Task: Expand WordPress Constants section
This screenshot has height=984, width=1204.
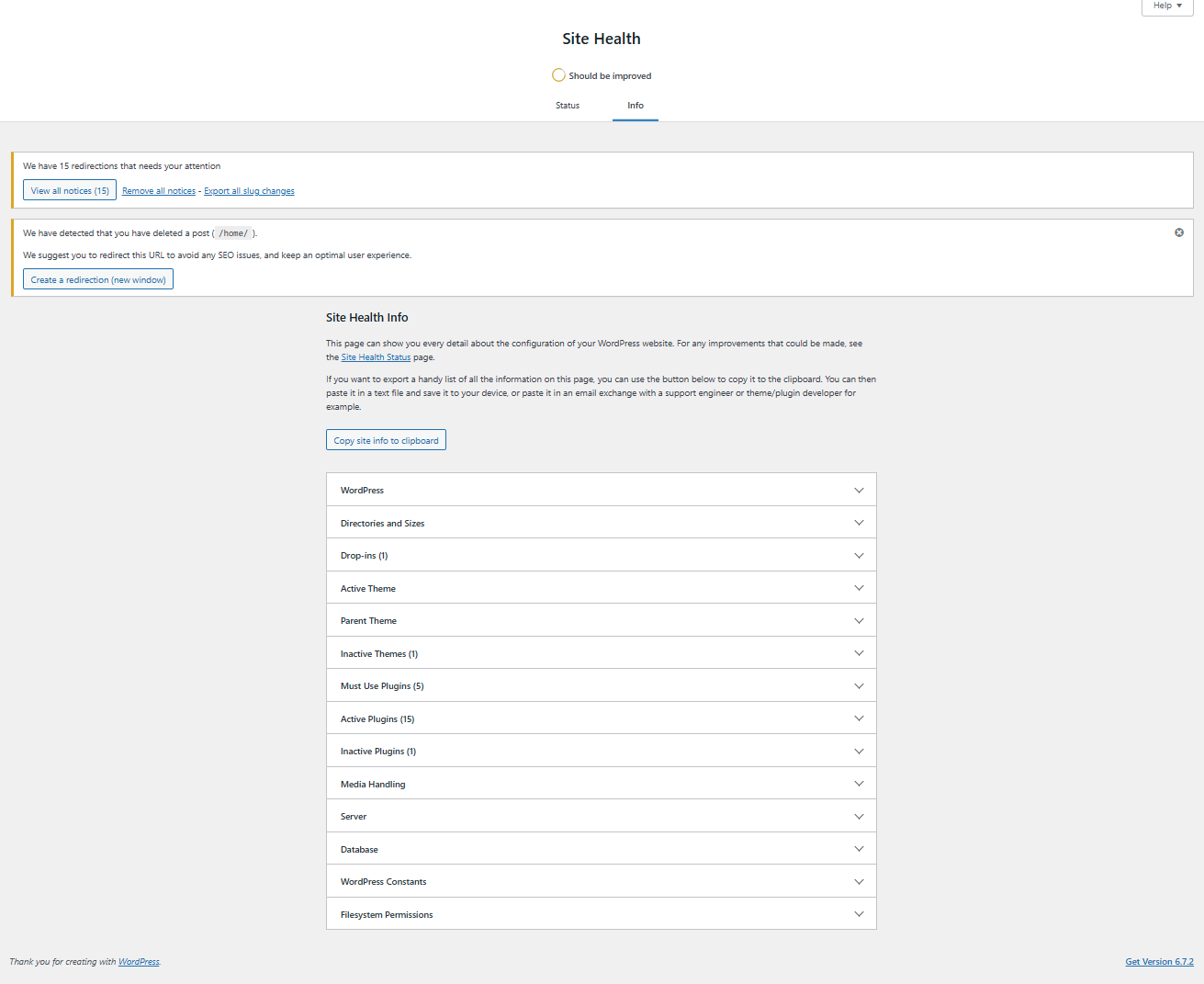Action: click(602, 881)
